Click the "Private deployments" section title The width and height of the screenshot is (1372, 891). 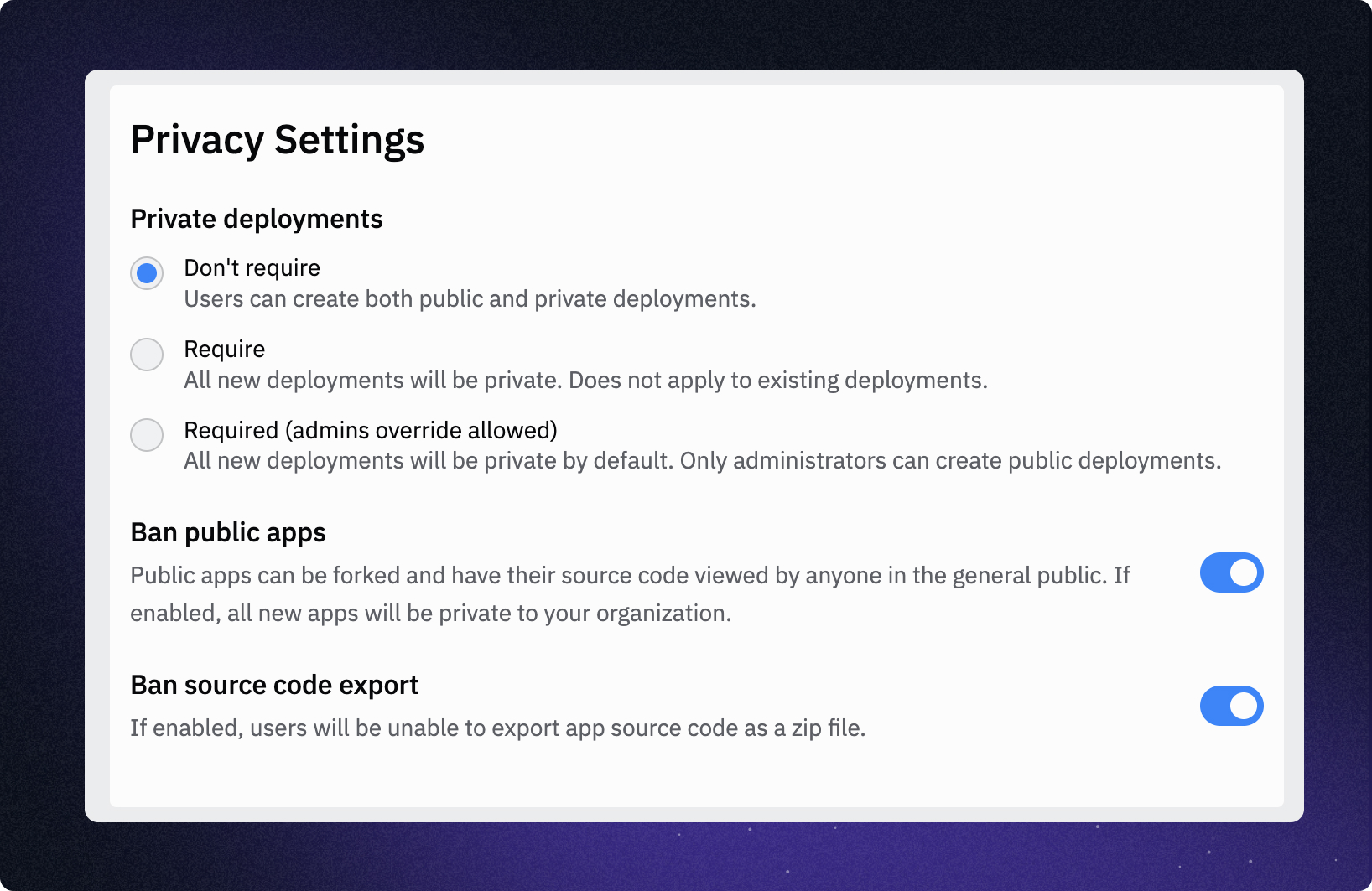pyautogui.click(x=257, y=219)
